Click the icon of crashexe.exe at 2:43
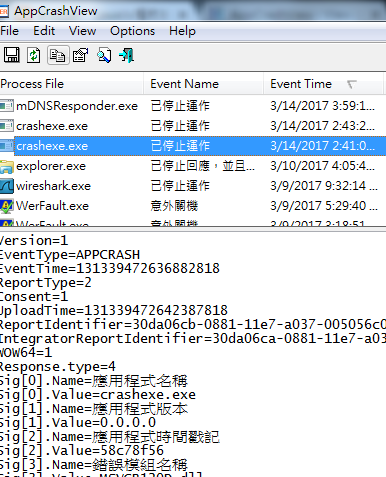The height and width of the screenshot is (477, 386). click(6, 126)
